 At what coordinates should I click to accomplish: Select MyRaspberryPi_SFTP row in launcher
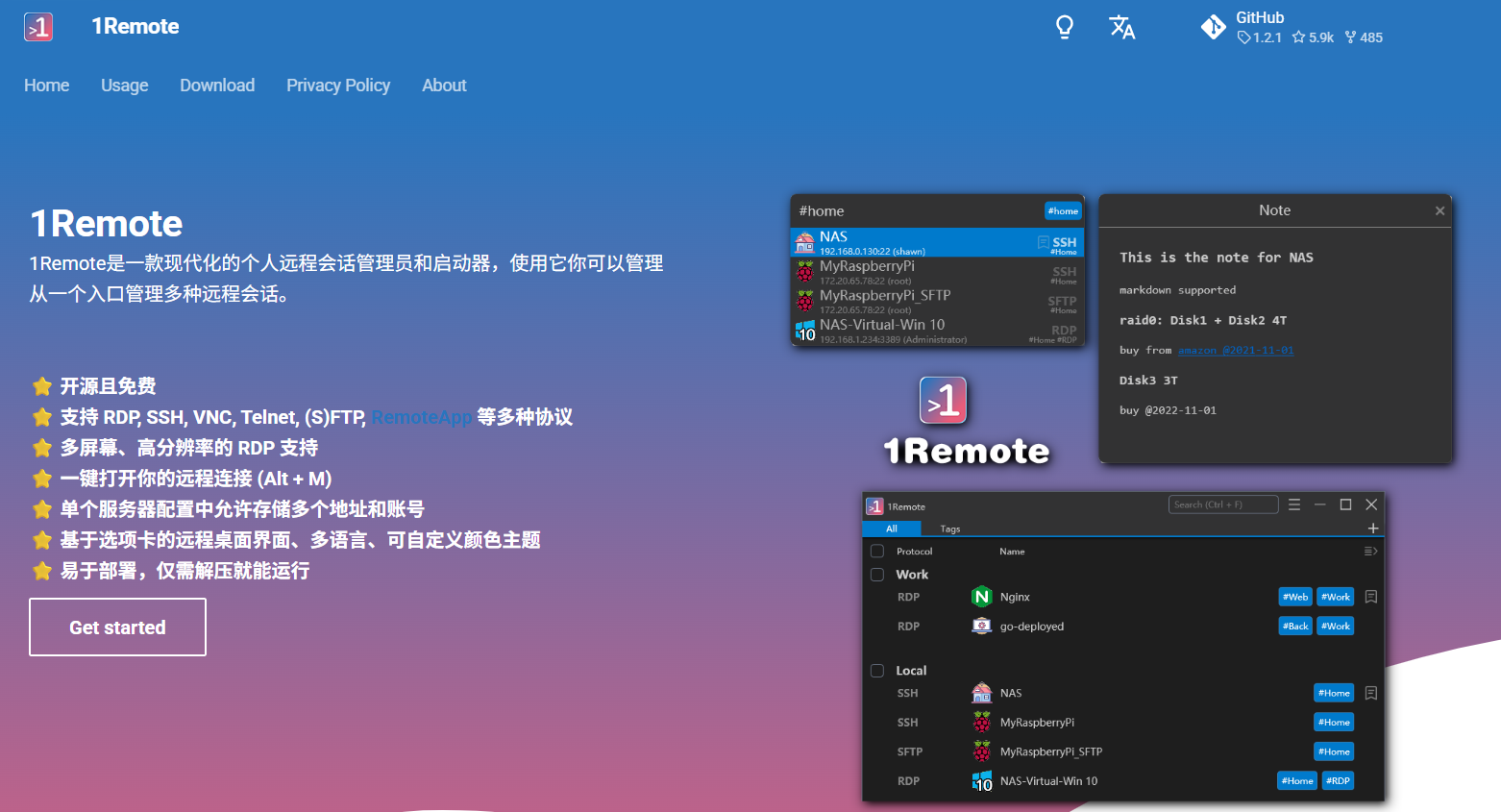(938, 301)
